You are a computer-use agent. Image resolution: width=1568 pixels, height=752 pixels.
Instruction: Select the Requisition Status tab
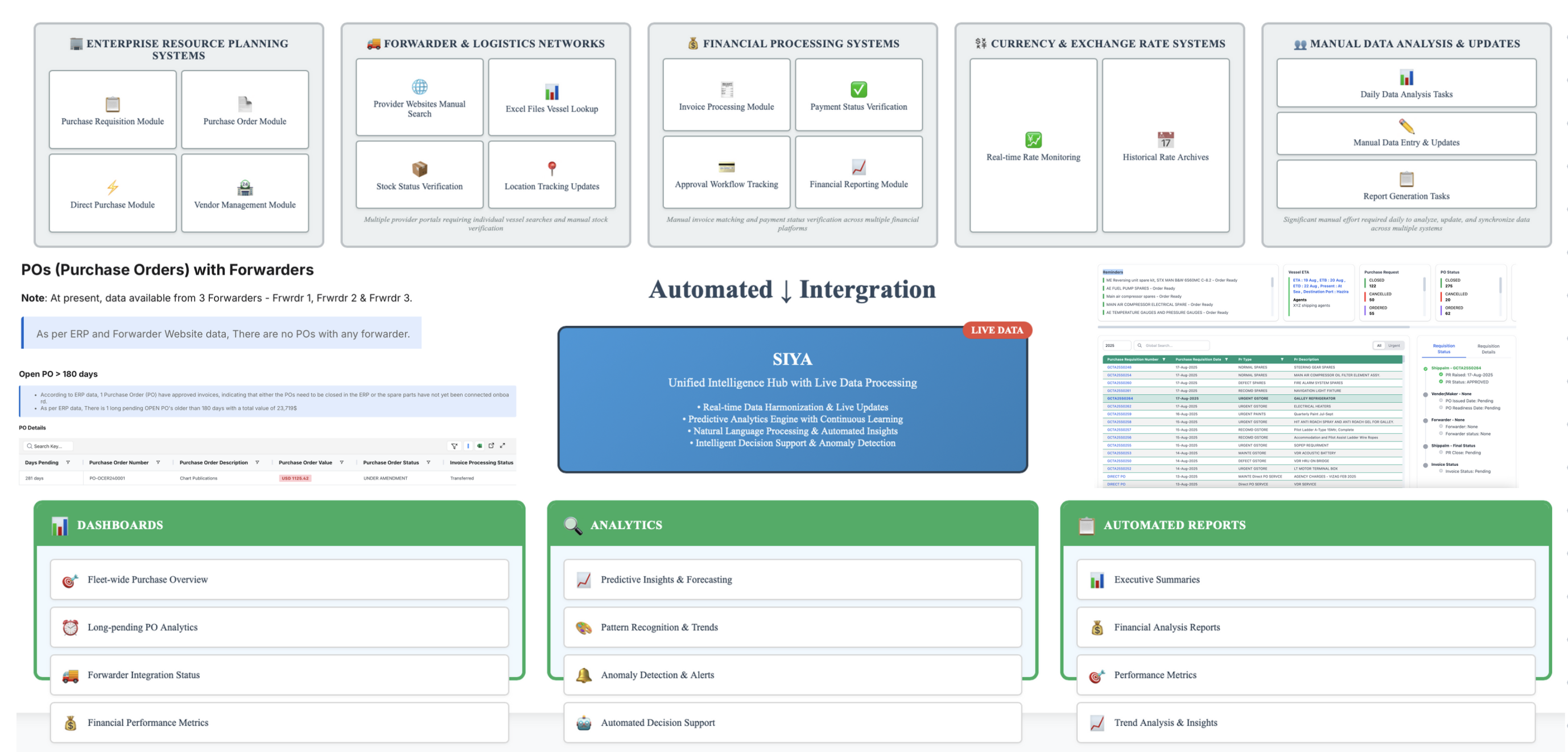tap(1443, 349)
